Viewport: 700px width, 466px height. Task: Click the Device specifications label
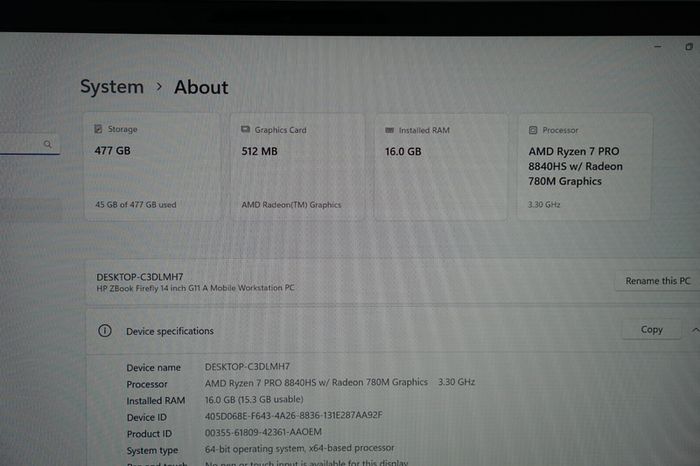(170, 331)
